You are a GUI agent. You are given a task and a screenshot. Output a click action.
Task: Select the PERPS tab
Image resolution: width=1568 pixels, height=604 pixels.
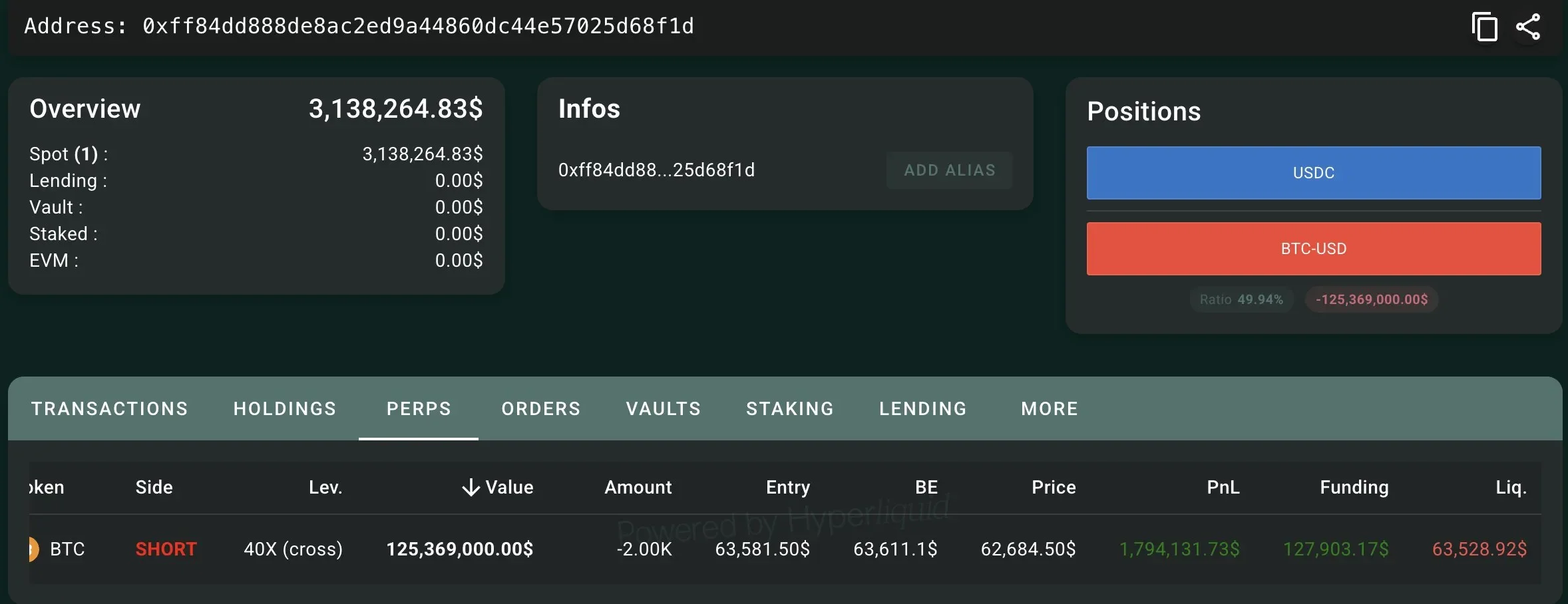point(419,408)
